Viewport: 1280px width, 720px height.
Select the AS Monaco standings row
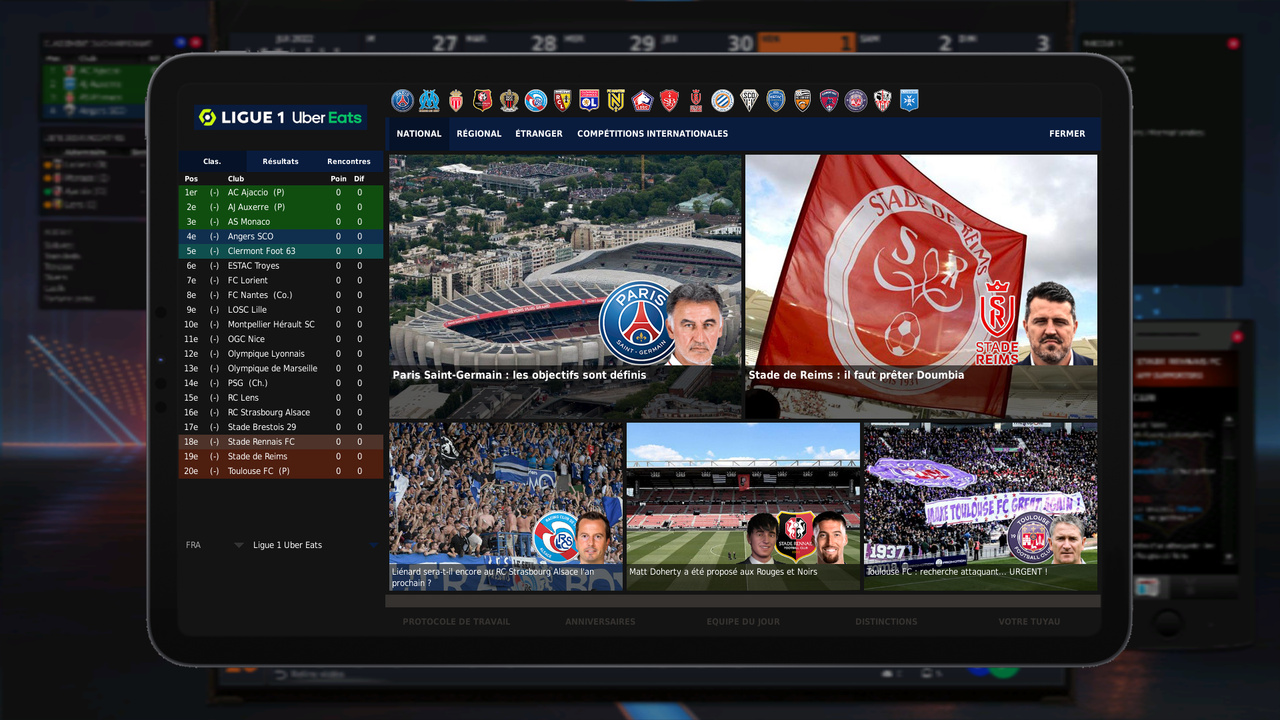281,222
